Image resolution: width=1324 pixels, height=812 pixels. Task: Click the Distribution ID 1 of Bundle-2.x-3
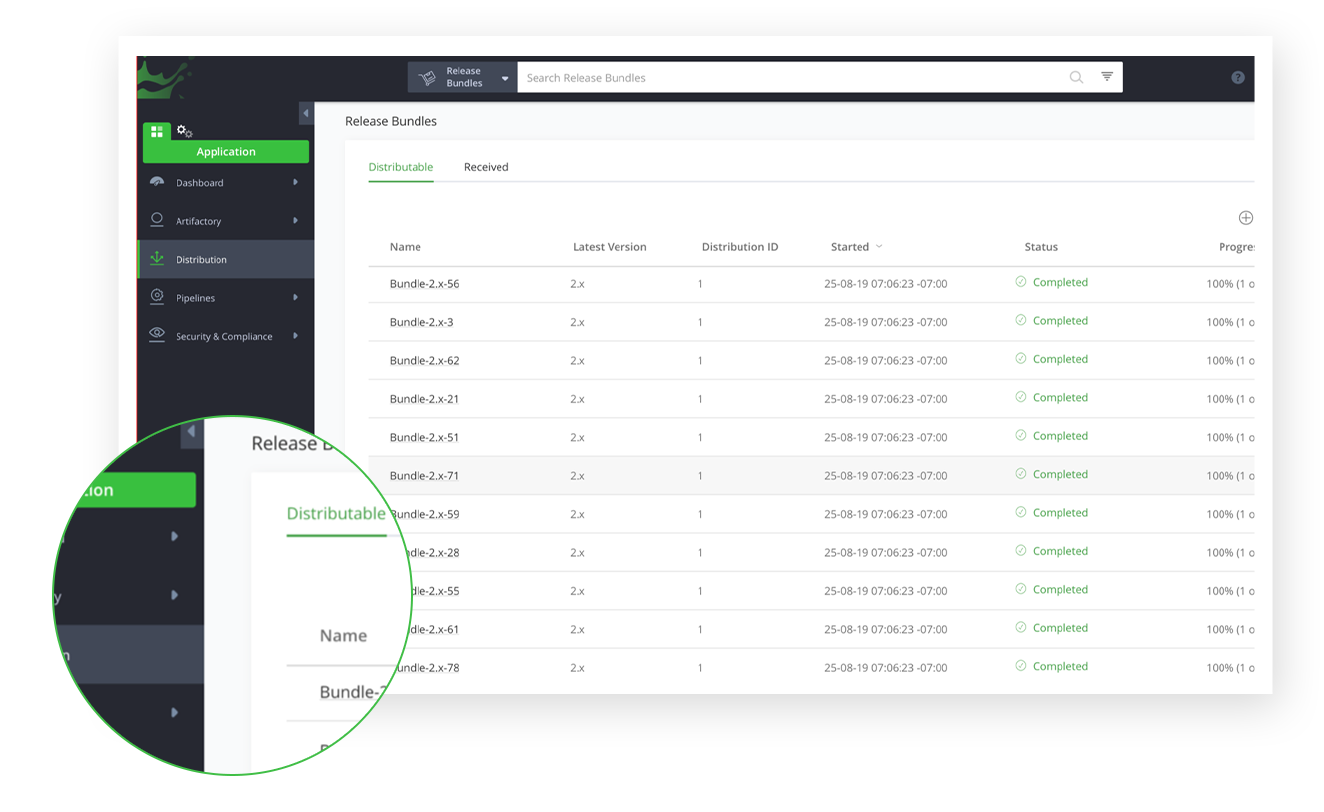700,322
